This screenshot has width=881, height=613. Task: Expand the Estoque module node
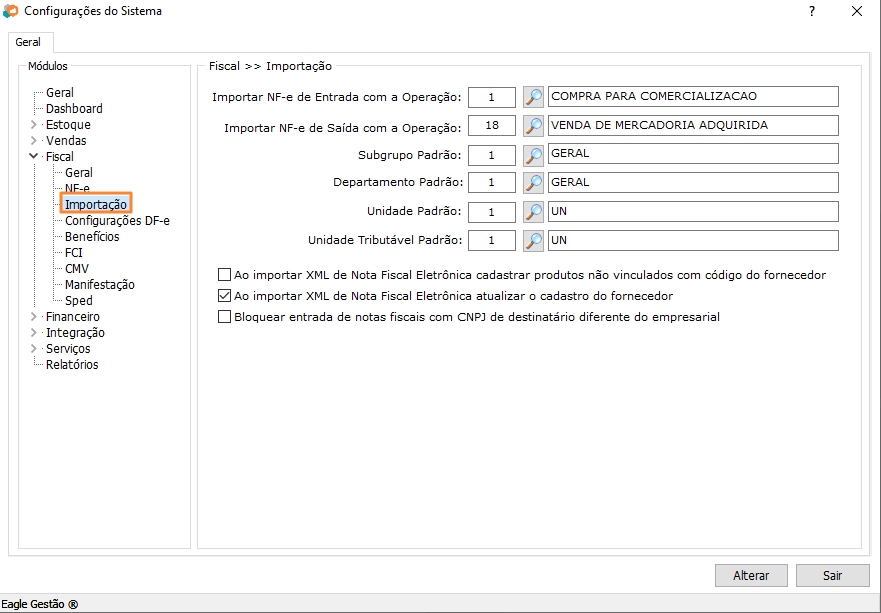pos(34,125)
